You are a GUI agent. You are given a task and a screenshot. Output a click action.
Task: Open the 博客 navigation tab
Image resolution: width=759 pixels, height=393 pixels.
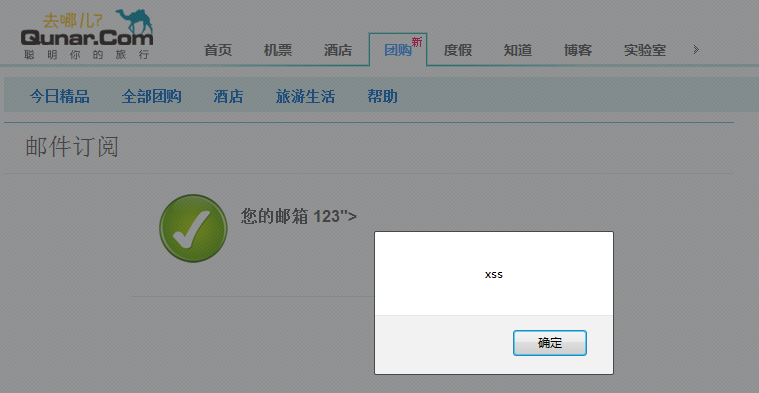[578, 50]
